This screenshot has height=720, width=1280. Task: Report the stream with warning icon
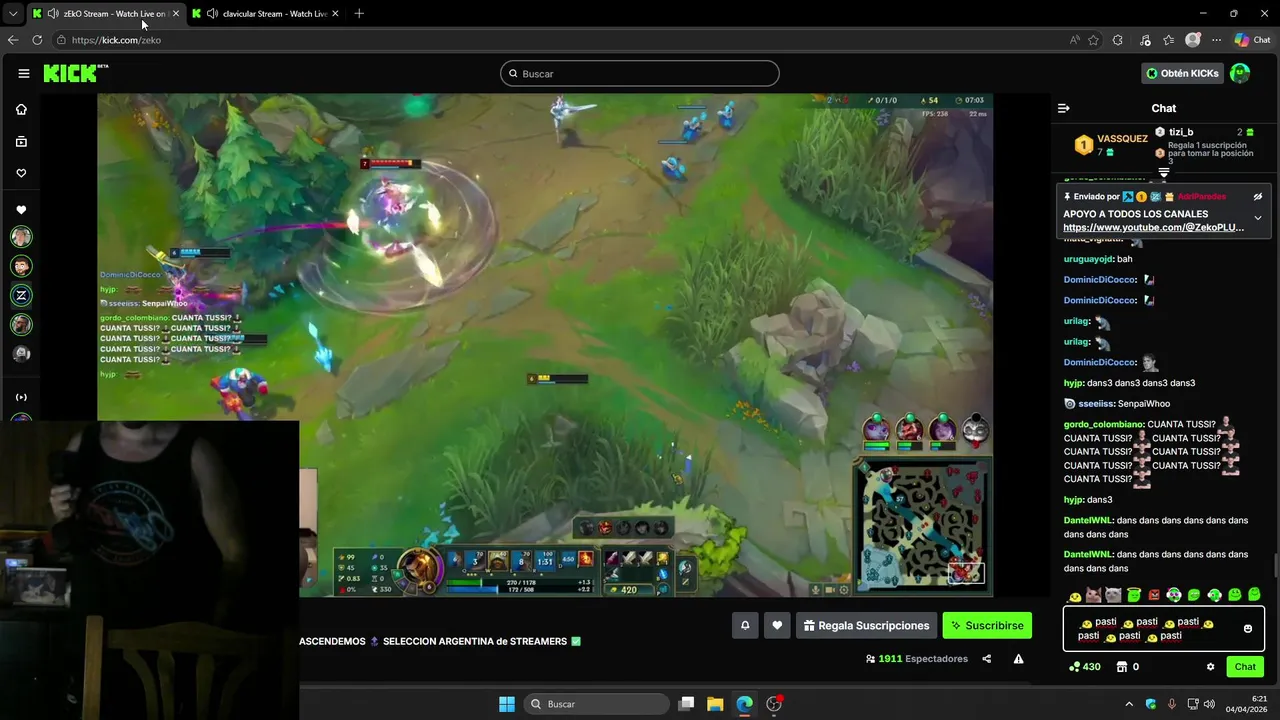point(1018,659)
